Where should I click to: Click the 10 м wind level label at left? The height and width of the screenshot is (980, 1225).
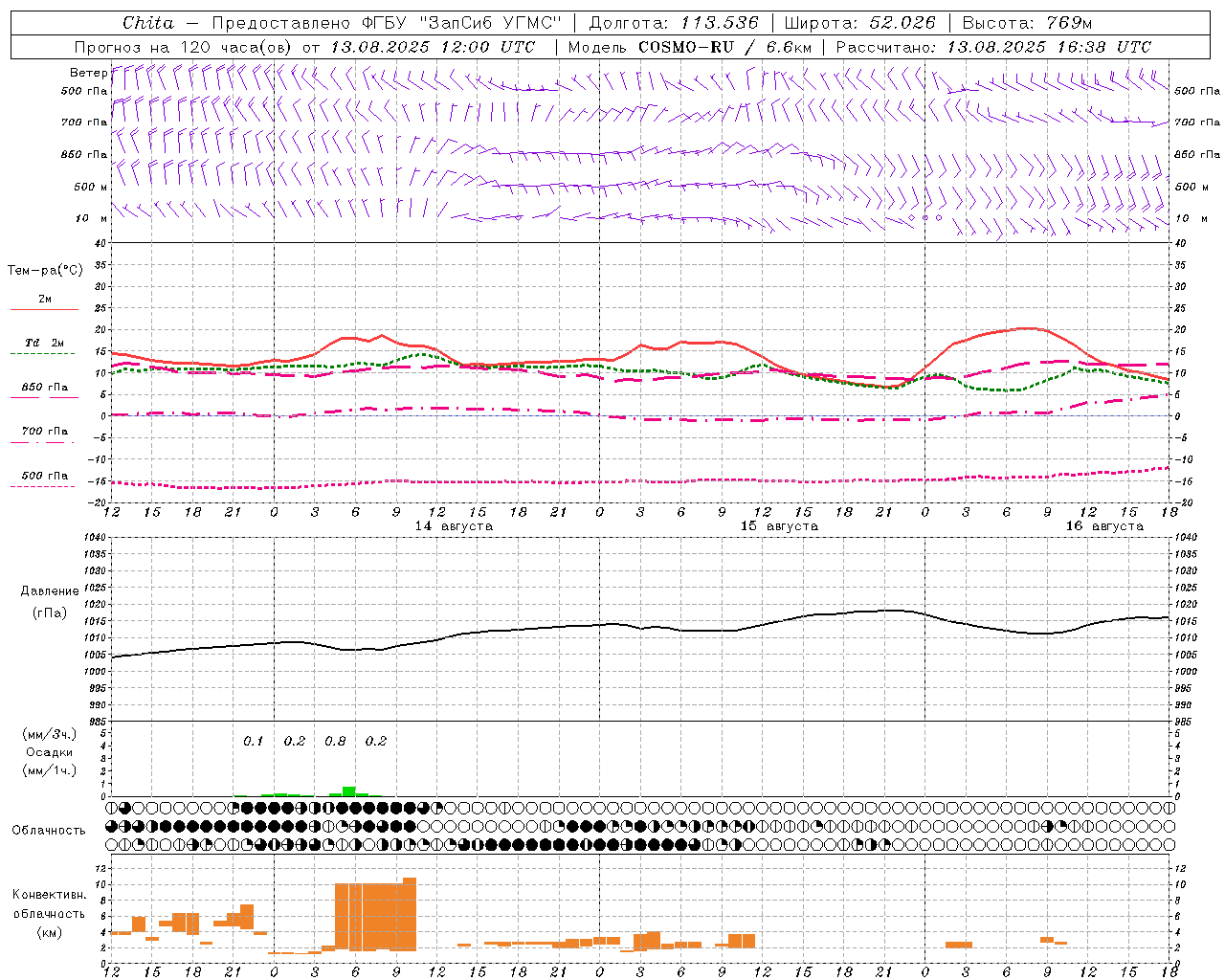tap(92, 218)
